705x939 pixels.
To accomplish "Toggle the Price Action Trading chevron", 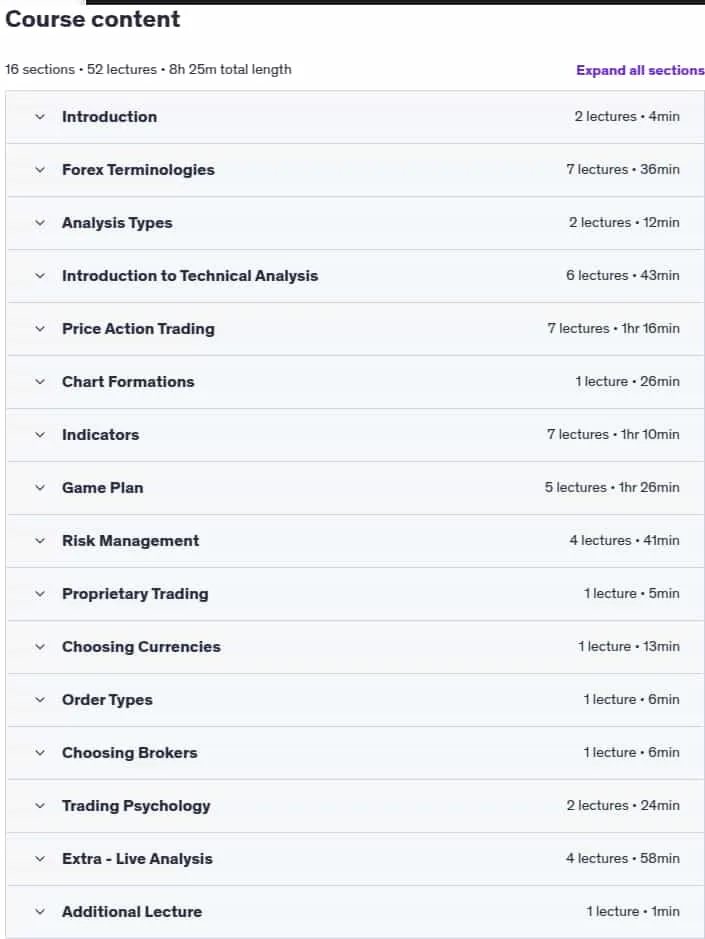I will (40, 329).
